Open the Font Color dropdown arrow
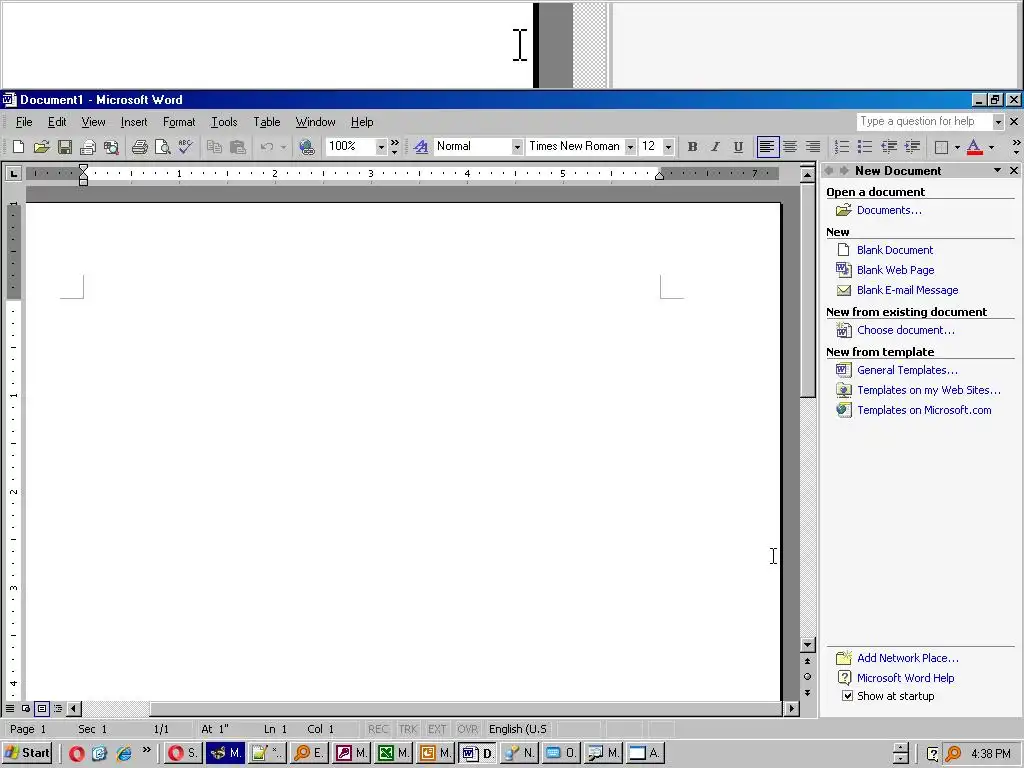Screen dimensions: 1024x768 click(991, 147)
